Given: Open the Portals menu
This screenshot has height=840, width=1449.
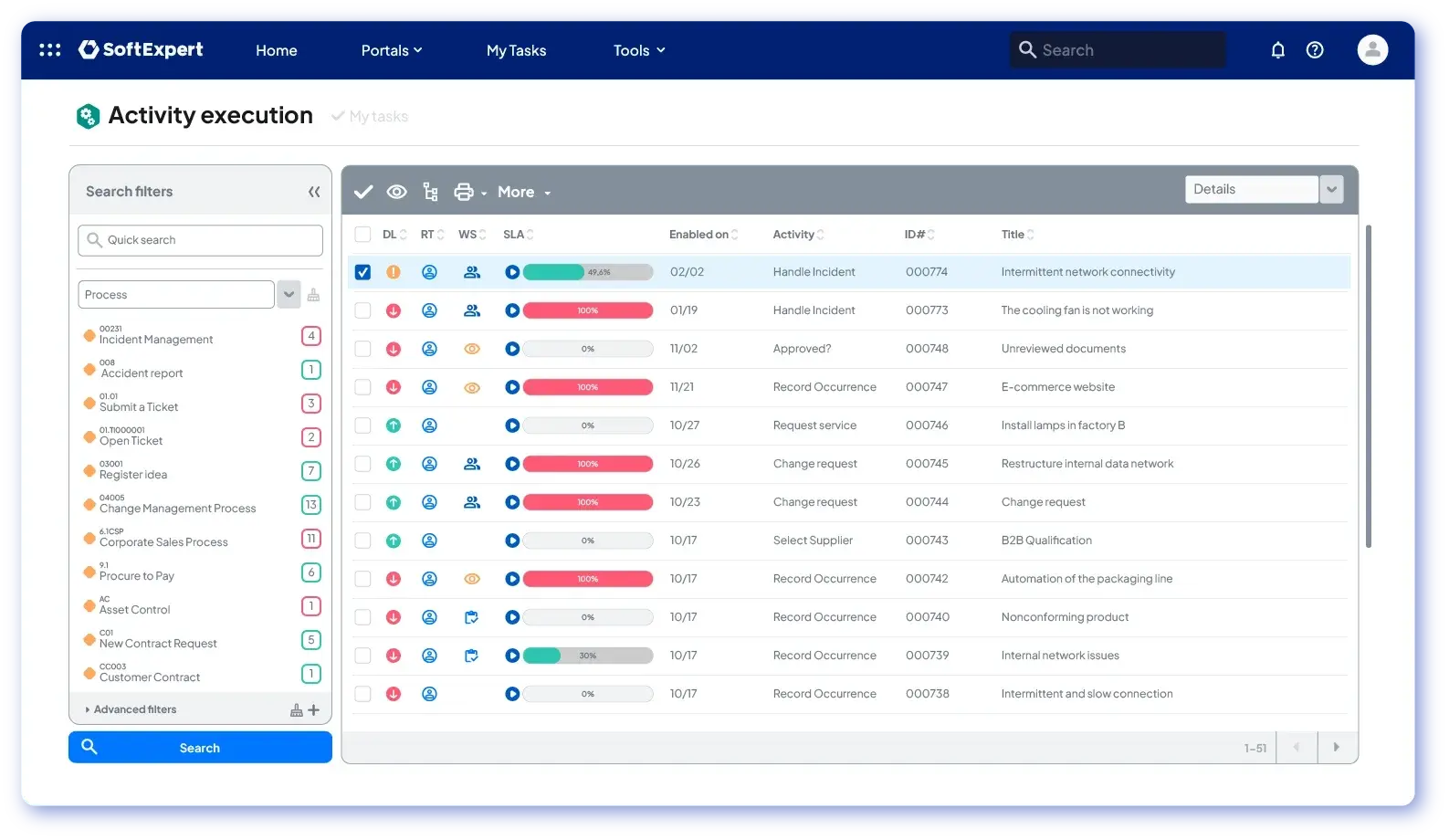Looking at the screenshot, I should pos(391,50).
